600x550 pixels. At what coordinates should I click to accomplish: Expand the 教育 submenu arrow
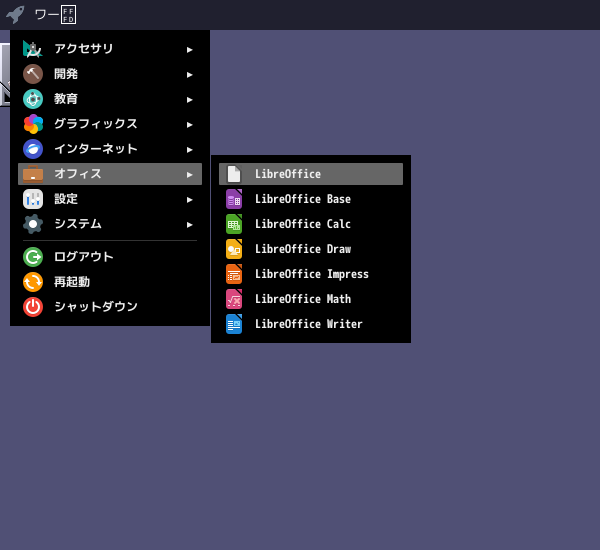pyautogui.click(x=189, y=100)
